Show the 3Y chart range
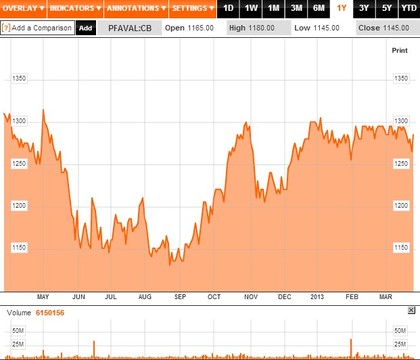The width and height of the screenshot is (420, 360). (364, 8)
